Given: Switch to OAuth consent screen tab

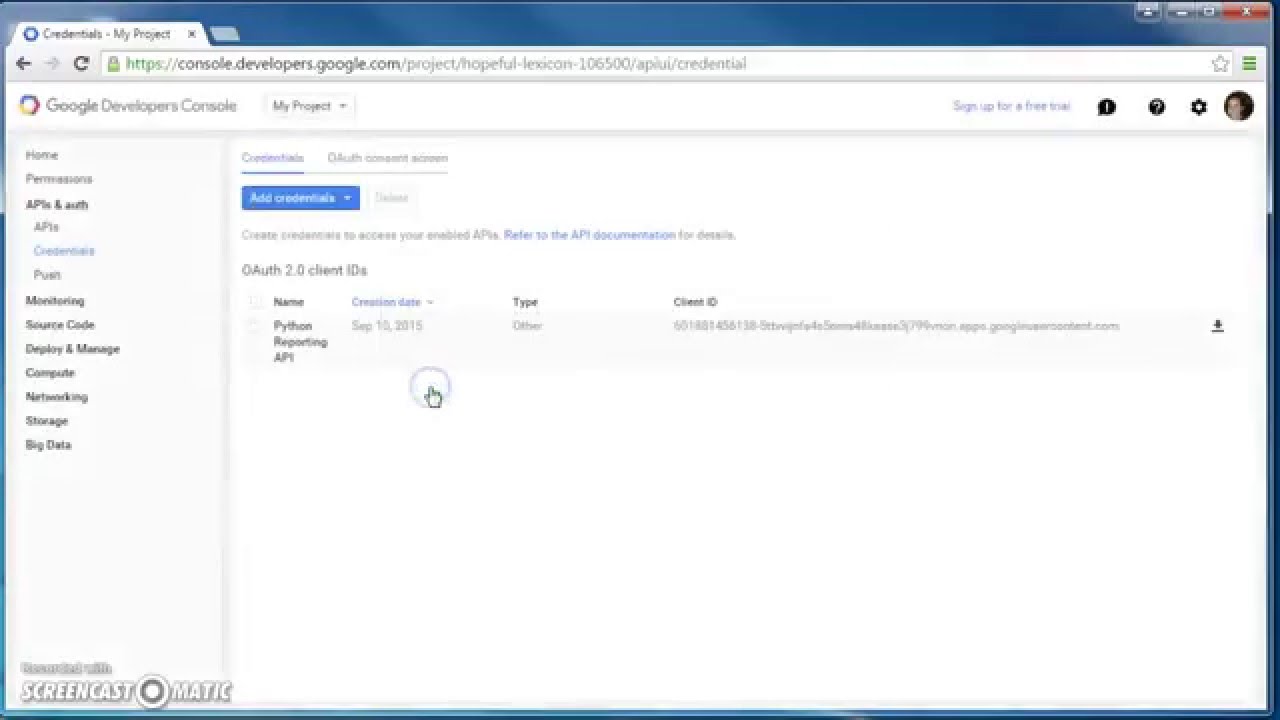Looking at the screenshot, I should pos(387,158).
